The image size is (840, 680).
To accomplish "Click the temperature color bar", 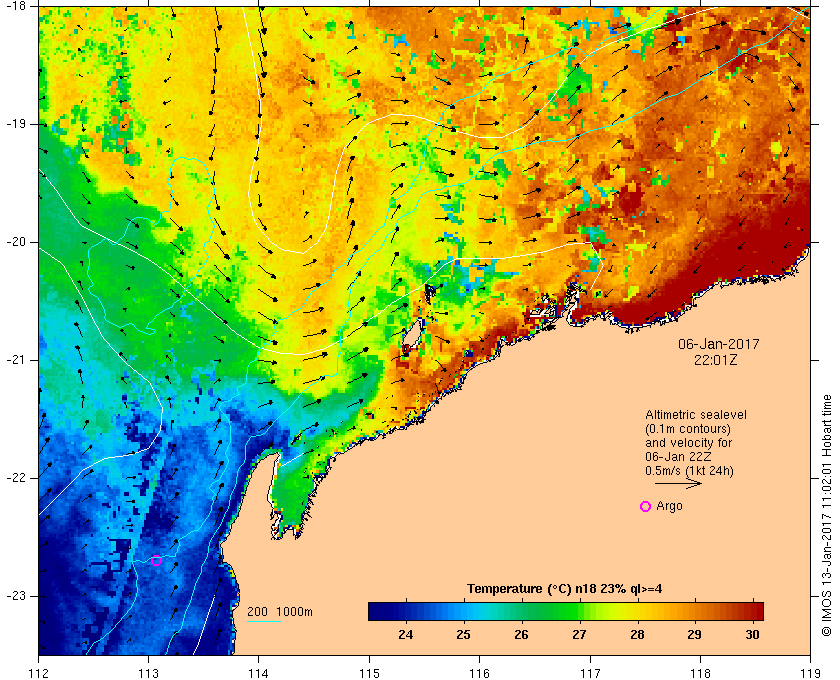I will [566, 611].
